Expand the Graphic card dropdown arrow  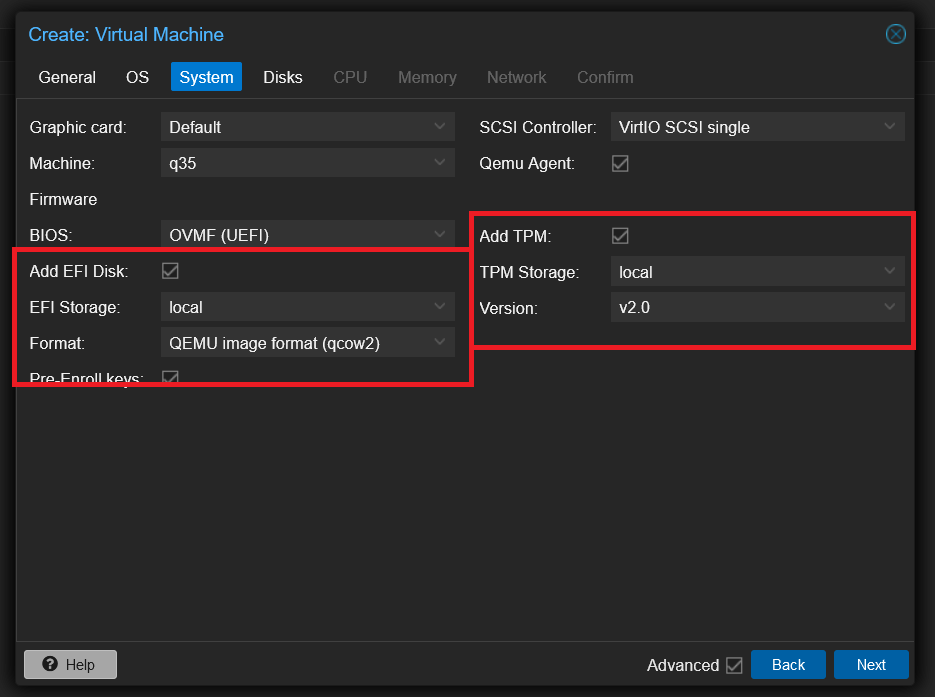coord(439,126)
